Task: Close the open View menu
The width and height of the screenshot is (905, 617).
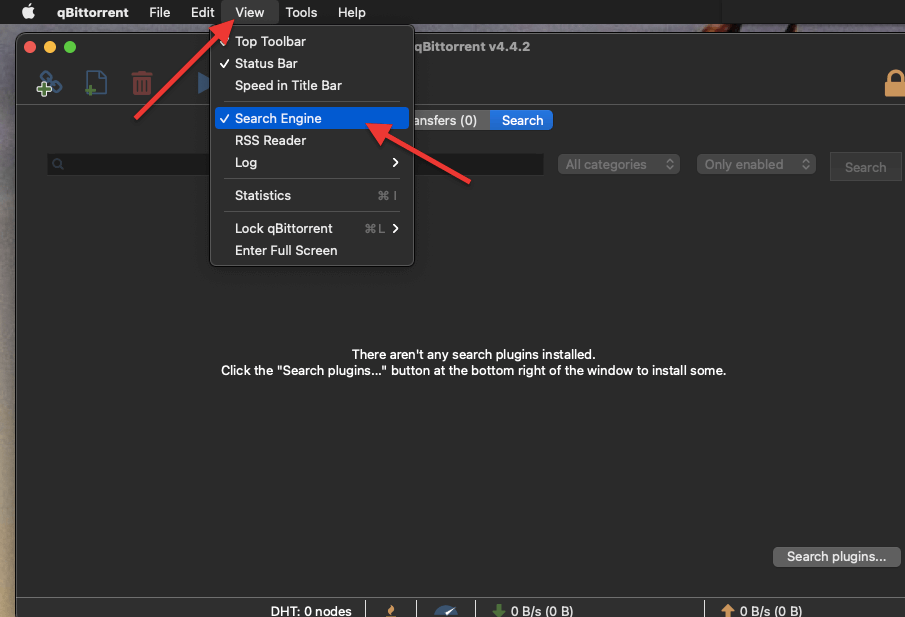Action: (249, 12)
